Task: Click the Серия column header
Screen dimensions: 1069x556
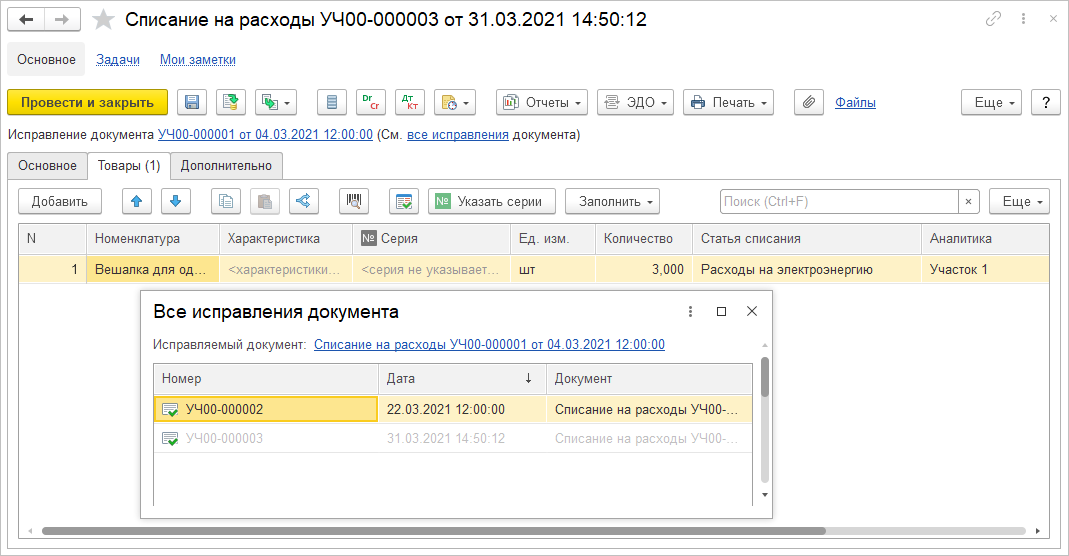Action: pyautogui.click(x=431, y=239)
